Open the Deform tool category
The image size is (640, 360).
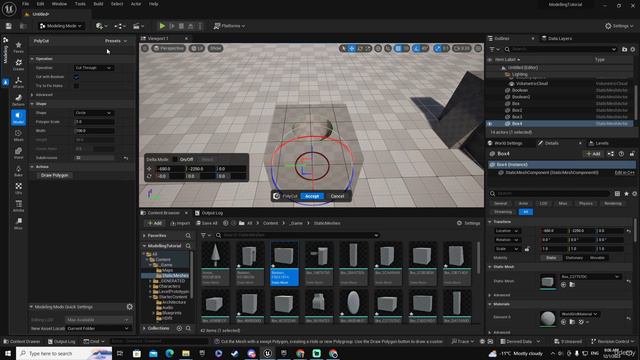pos(18,100)
